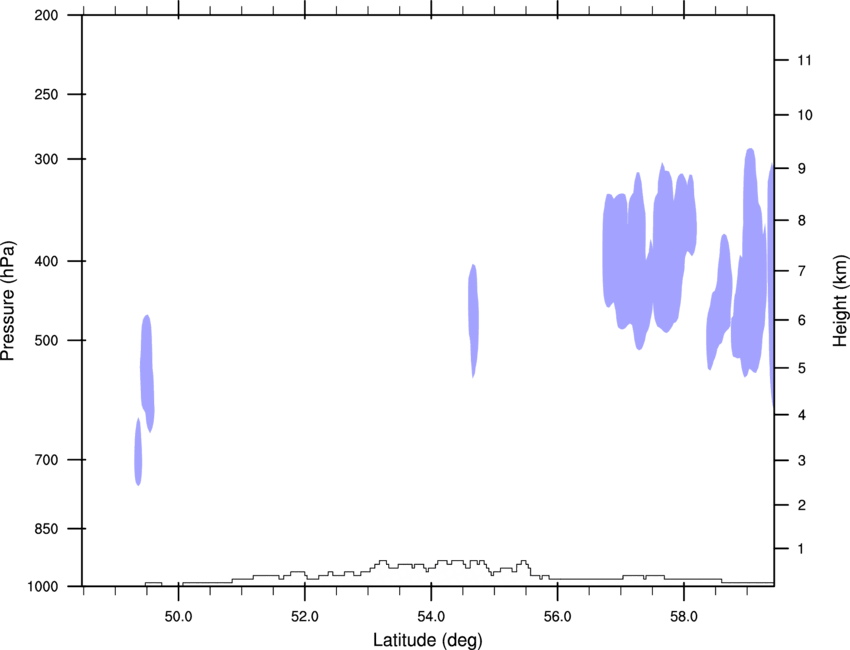Click the 2 km height label

[802, 505]
